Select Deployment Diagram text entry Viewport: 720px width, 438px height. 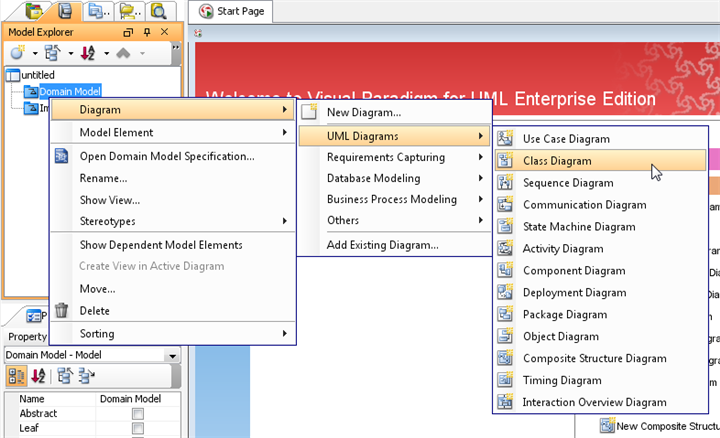point(574,292)
